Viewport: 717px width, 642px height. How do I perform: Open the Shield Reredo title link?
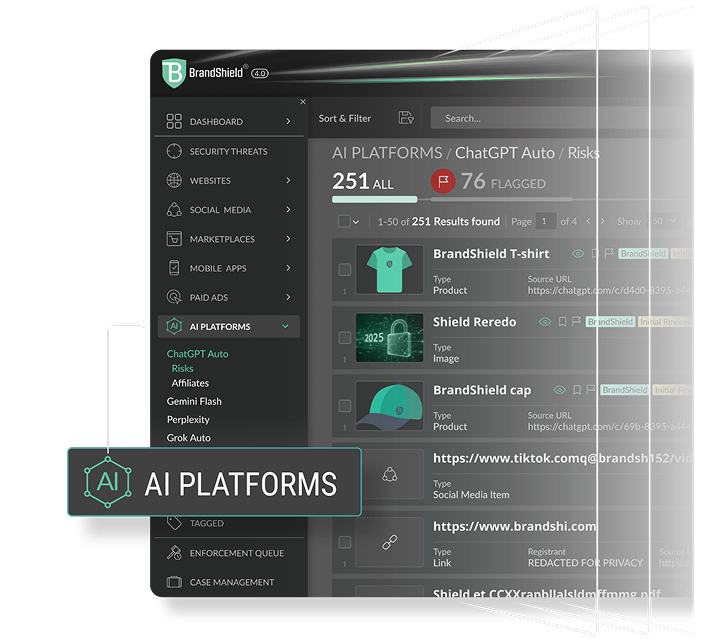(x=474, y=321)
